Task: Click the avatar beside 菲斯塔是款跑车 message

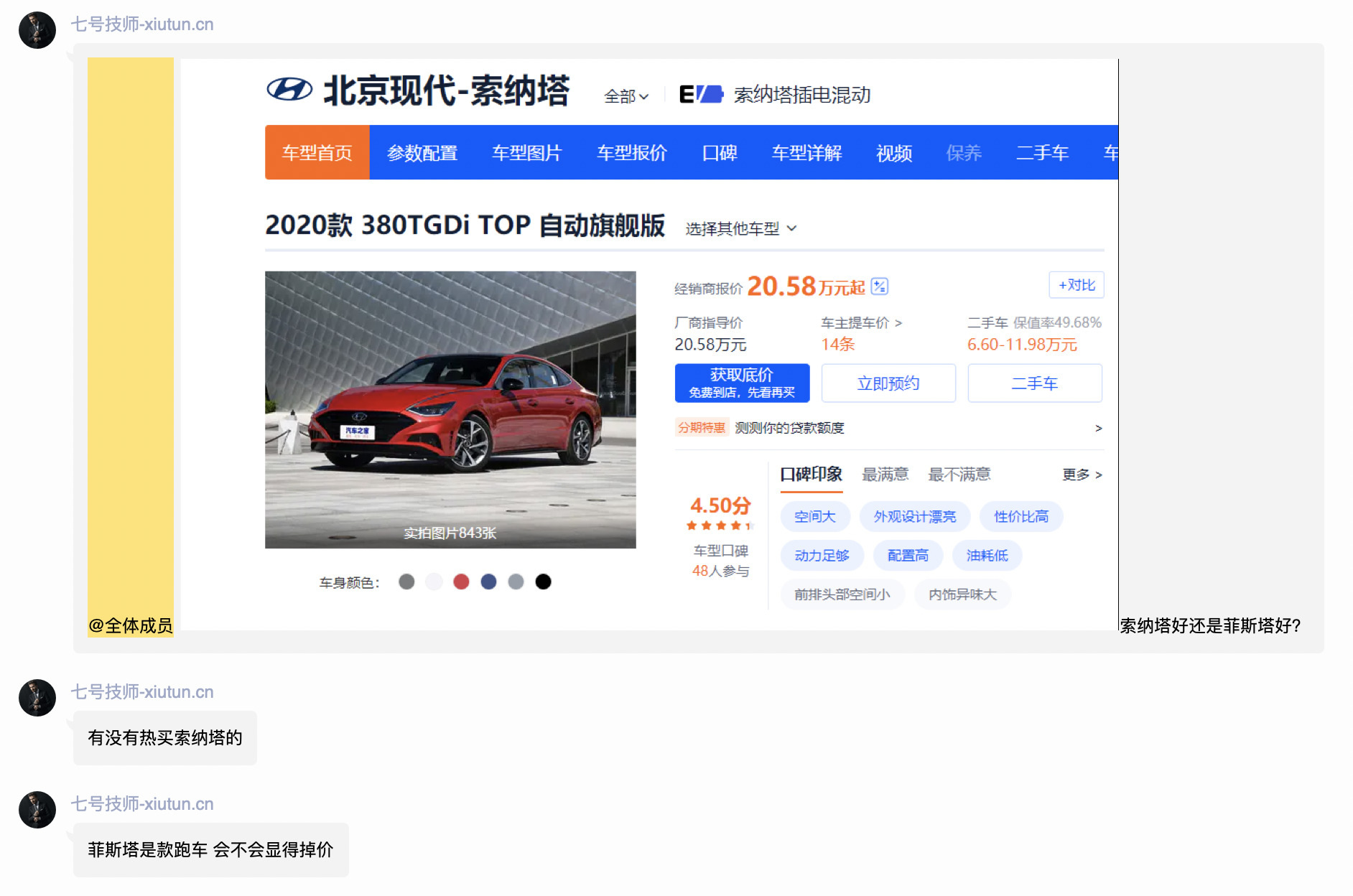Action: (x=37, y=810)
